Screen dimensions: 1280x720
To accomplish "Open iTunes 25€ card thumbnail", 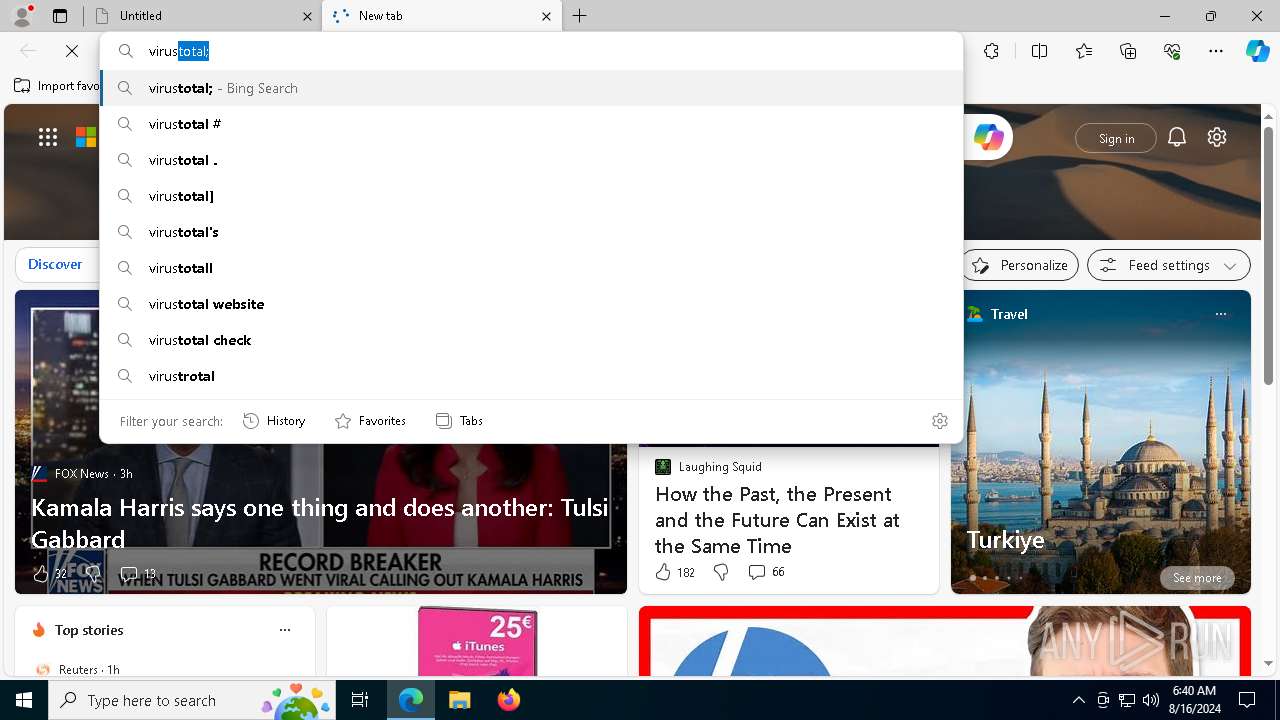I will coord(477,641).
